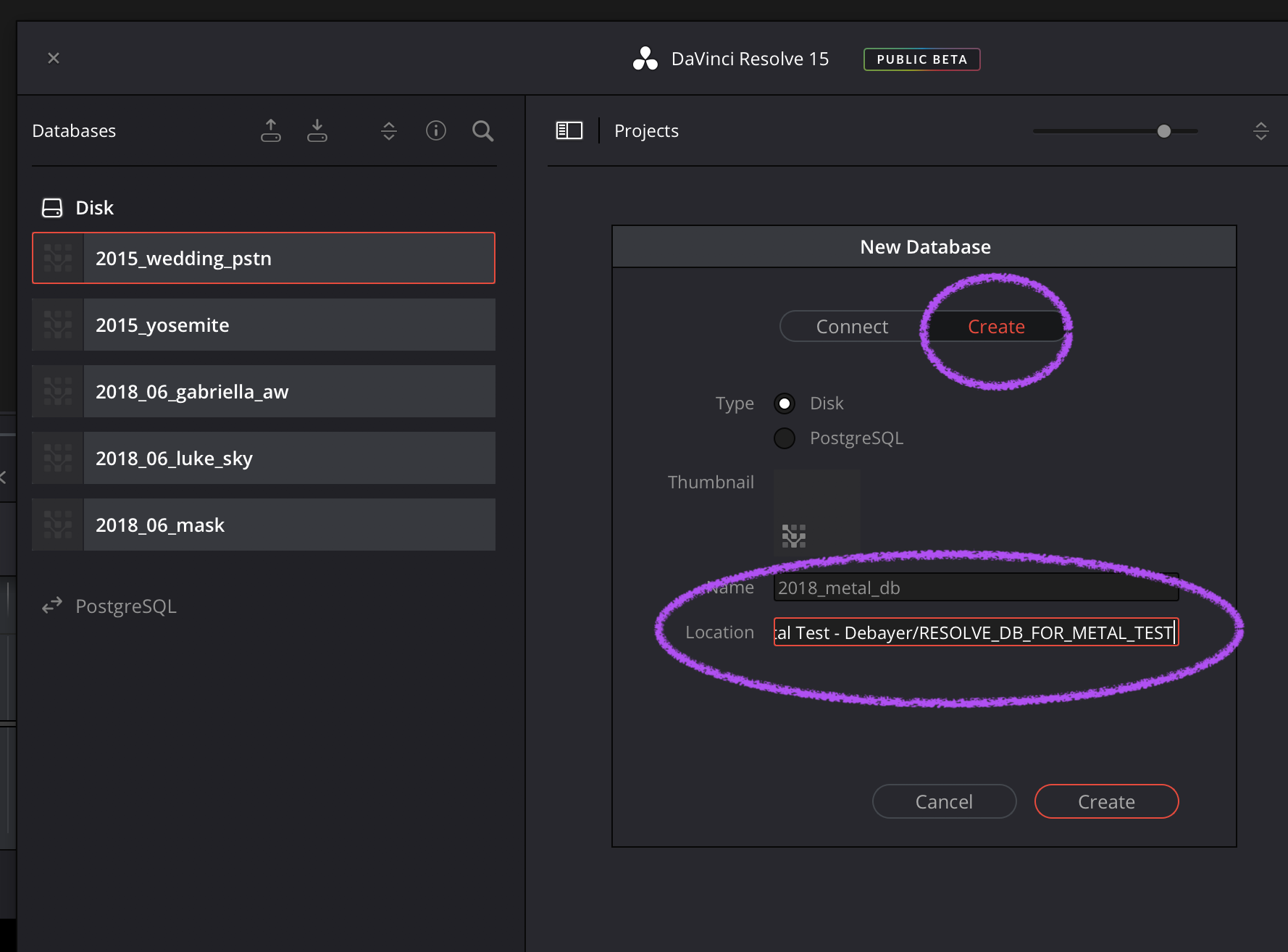This screenshot has height=952, width=1288.
Task: Open Projects sort order arrows
Action: (1261, 131)
